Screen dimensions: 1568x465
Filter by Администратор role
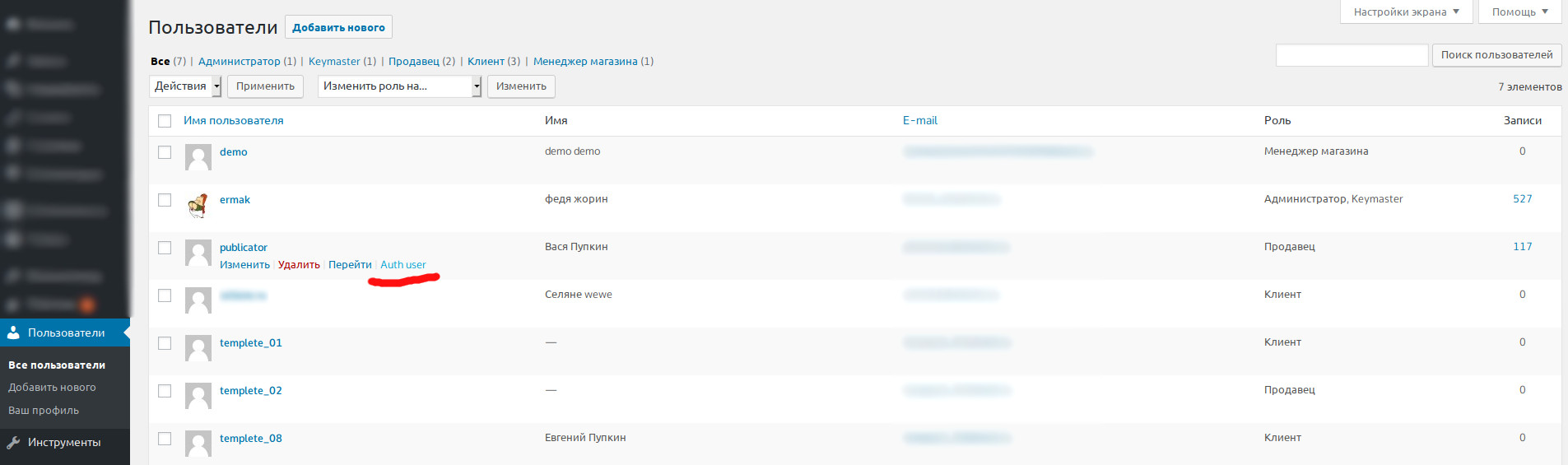(x=239, y=62)
